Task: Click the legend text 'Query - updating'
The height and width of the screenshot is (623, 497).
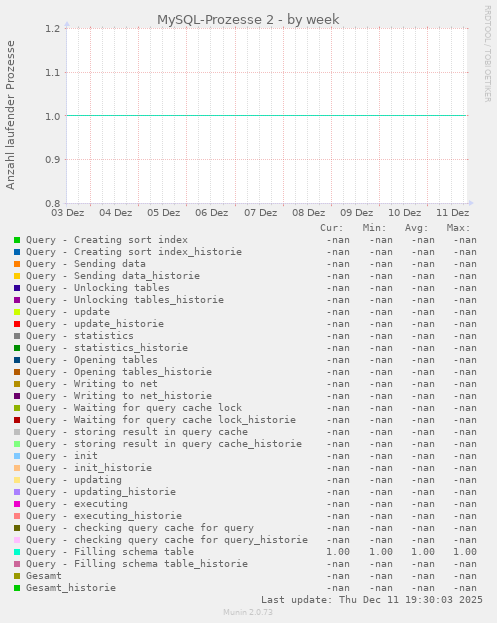Action: pos(74,480)
